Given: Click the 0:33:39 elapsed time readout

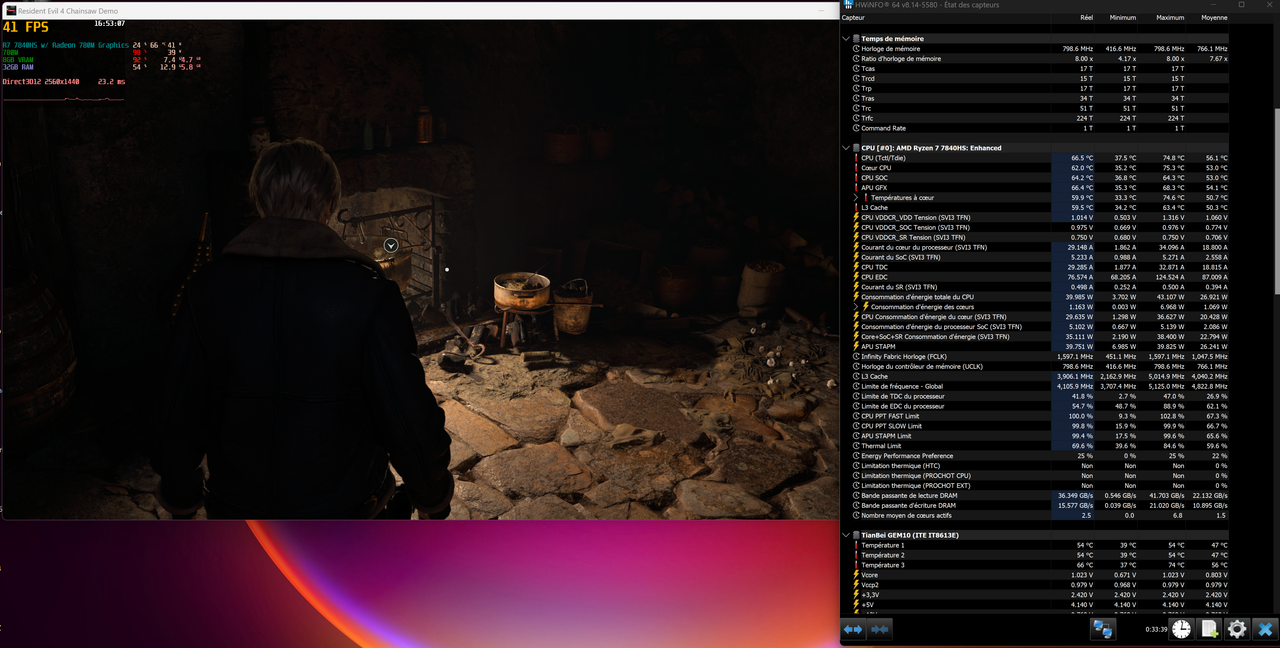Looking at the screenshot, I should pos(1156,630).
